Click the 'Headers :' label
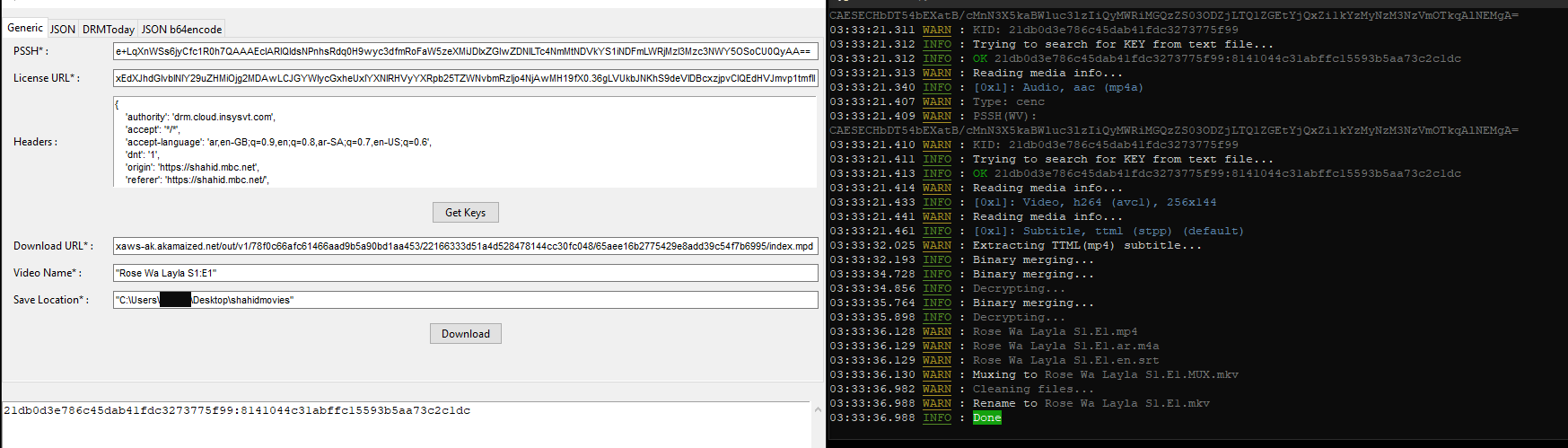Image resolution: width=1568 pixels, height=448 pixels. (35, 142)
